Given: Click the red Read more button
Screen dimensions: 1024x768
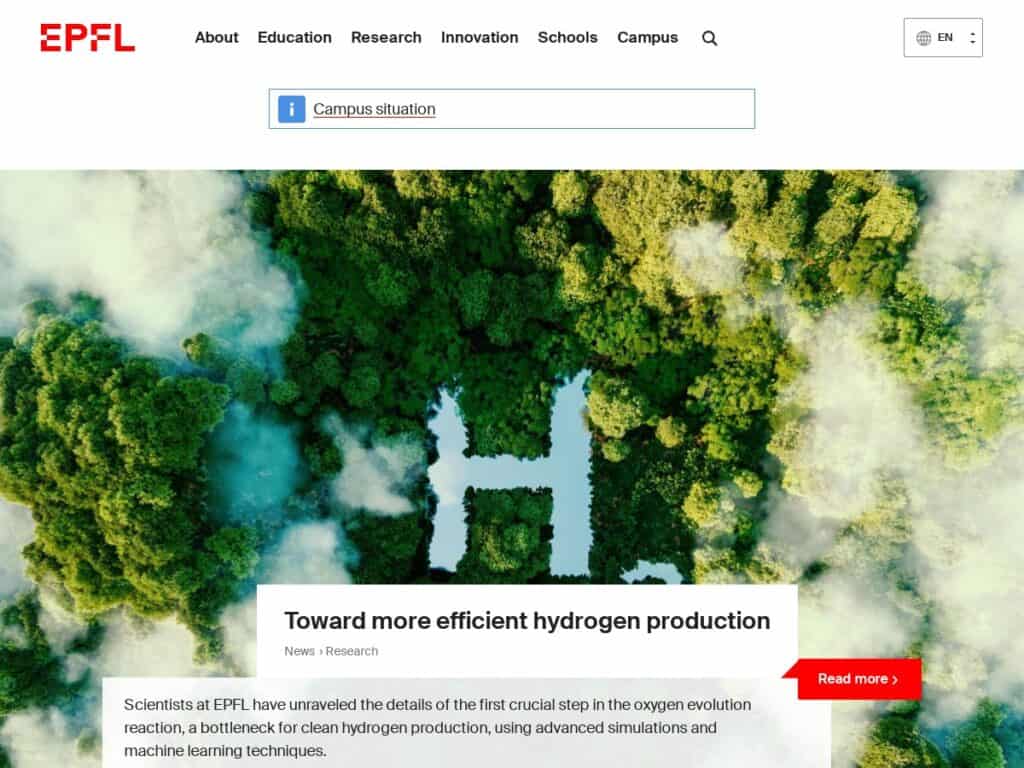Looking at the screenshot, I should (859, 679).
